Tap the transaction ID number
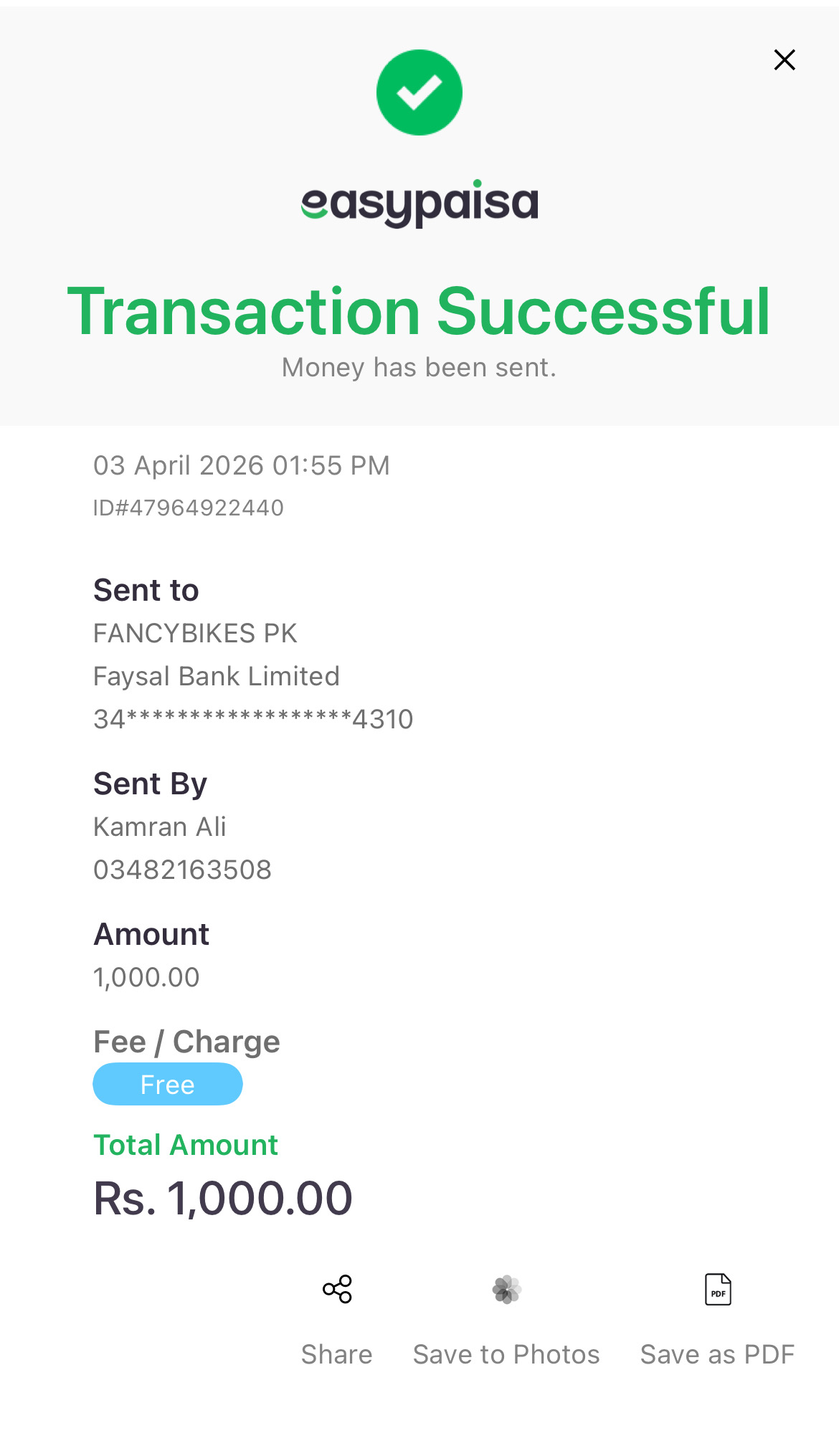This screenshot has width=839, height=1456. pyautogui.click(x=189, y=508)
